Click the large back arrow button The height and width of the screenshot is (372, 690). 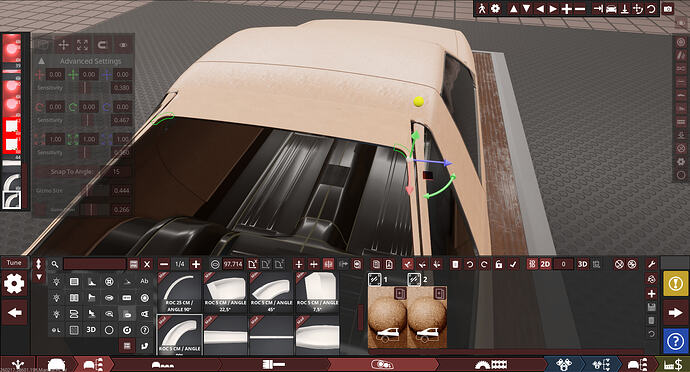[x=15, y=313]
